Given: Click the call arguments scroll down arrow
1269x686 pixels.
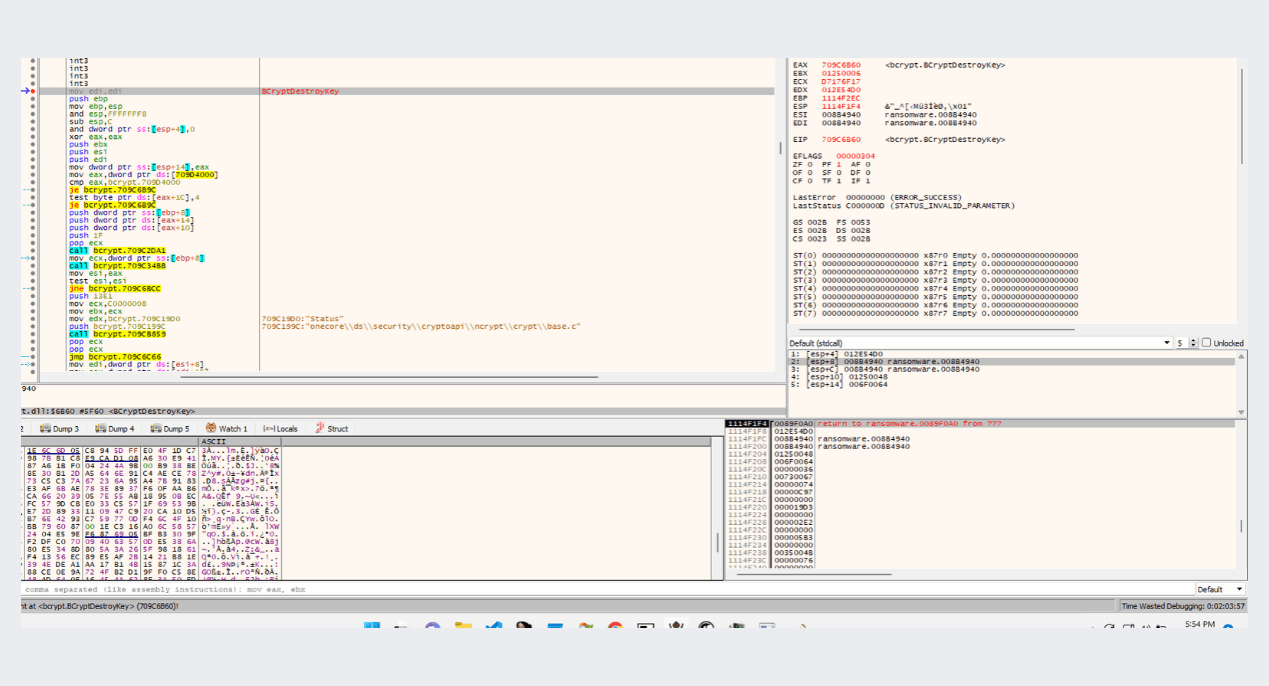Looking at the screenshot, I should click(1243, 412).
